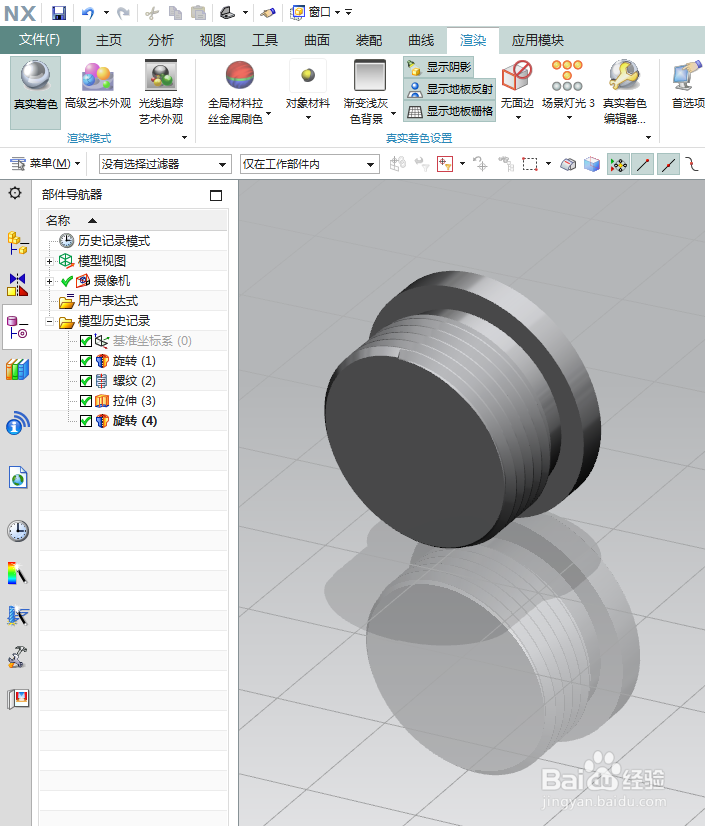Open 首选项 preferences icon

click(x=687, y=76)
